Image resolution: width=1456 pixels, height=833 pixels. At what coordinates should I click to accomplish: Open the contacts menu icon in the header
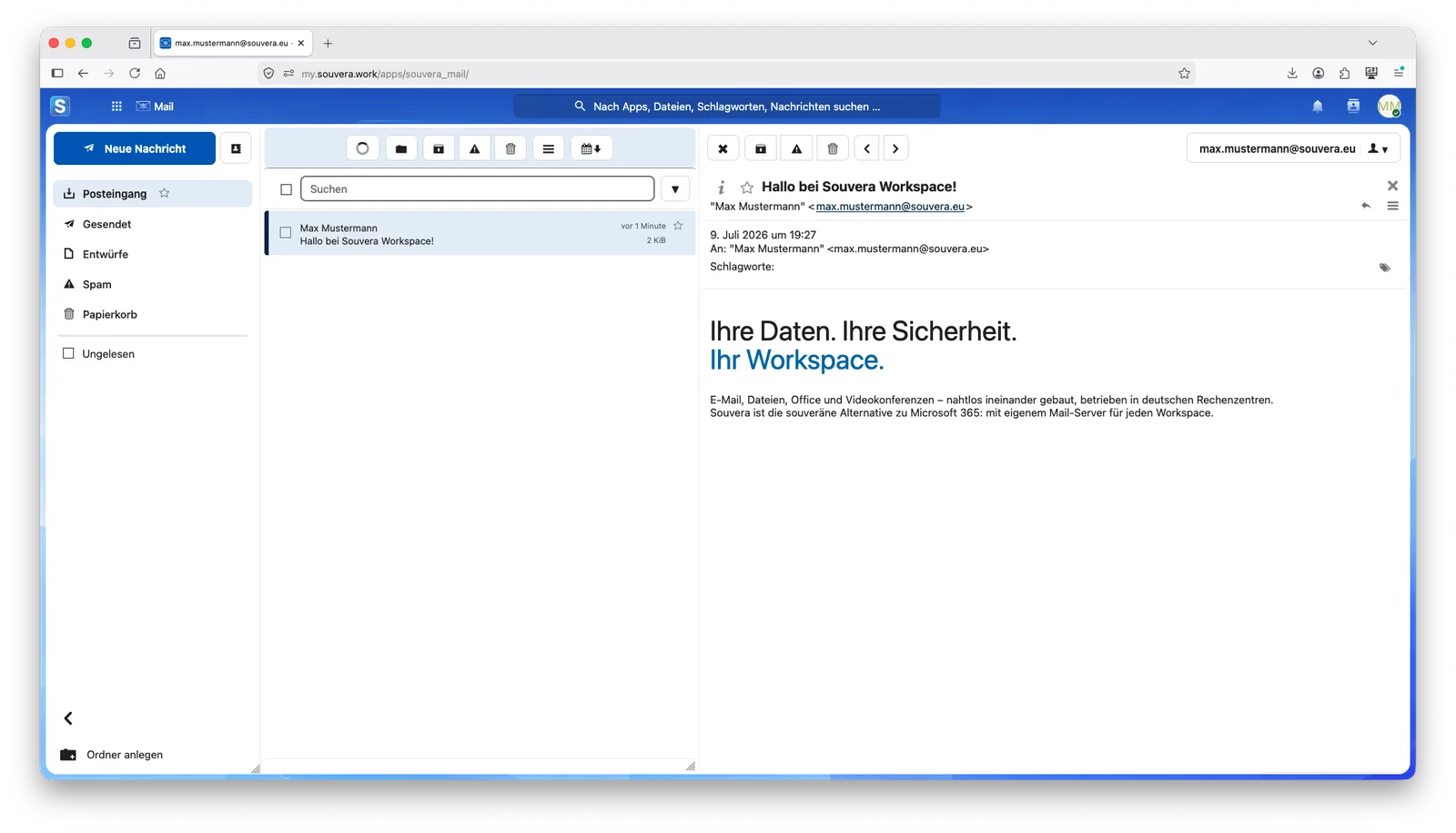[x=1353, y=107]
